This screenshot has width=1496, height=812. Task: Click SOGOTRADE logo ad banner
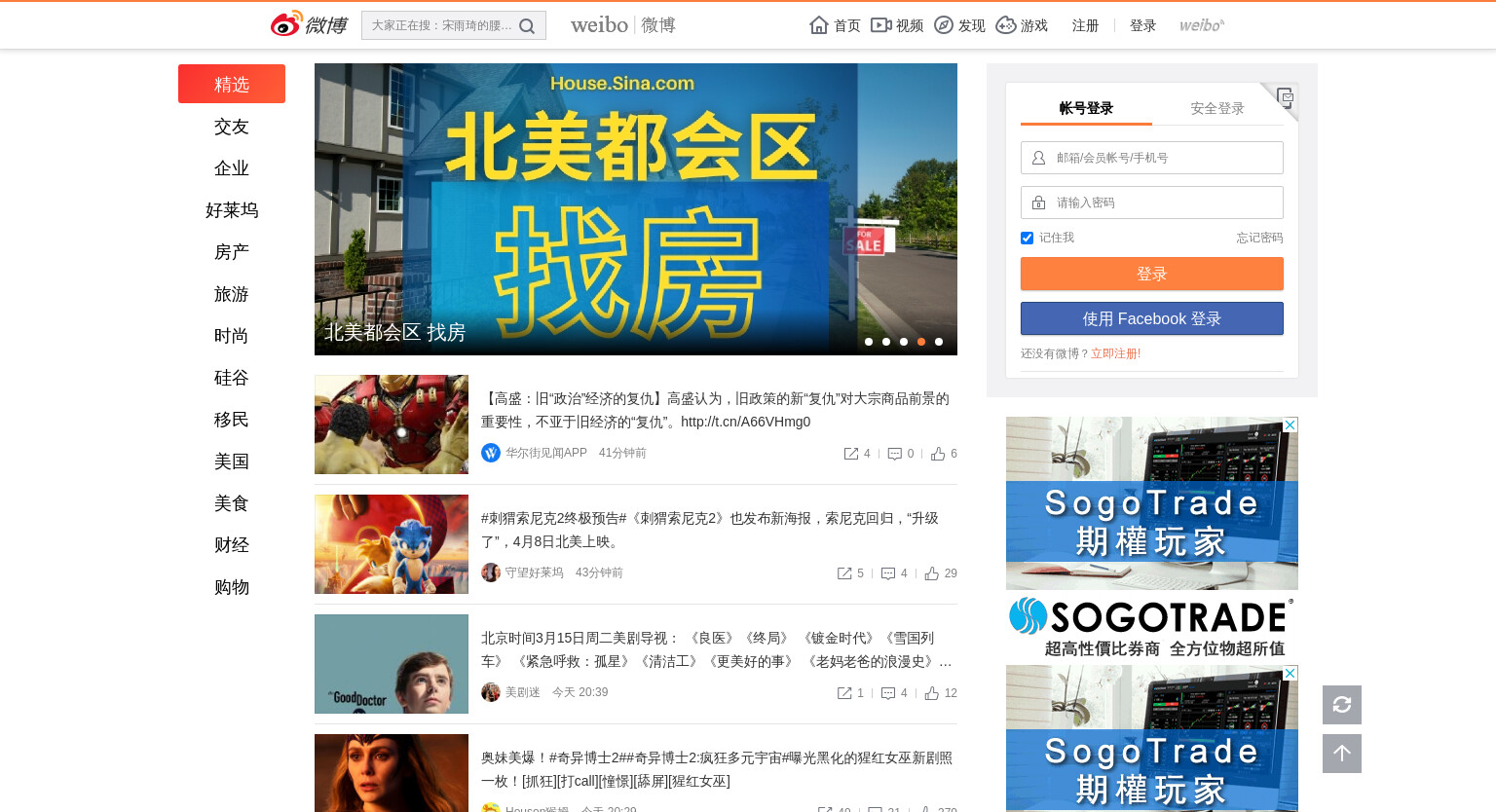(x=1152, y=627)
